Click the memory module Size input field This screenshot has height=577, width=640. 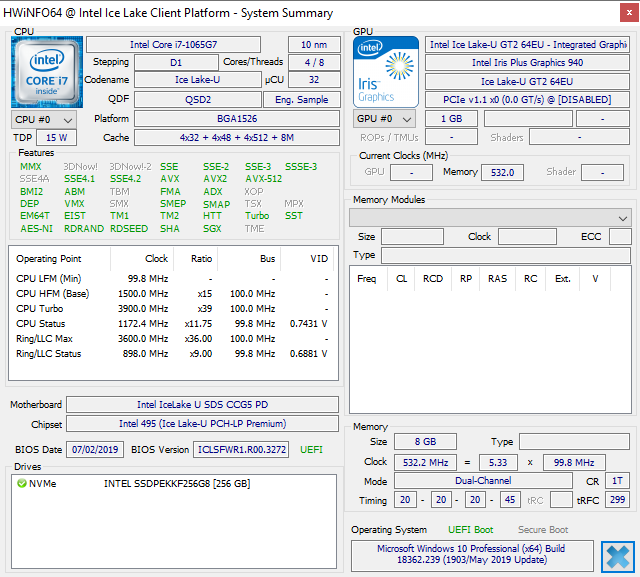point(412,237)
